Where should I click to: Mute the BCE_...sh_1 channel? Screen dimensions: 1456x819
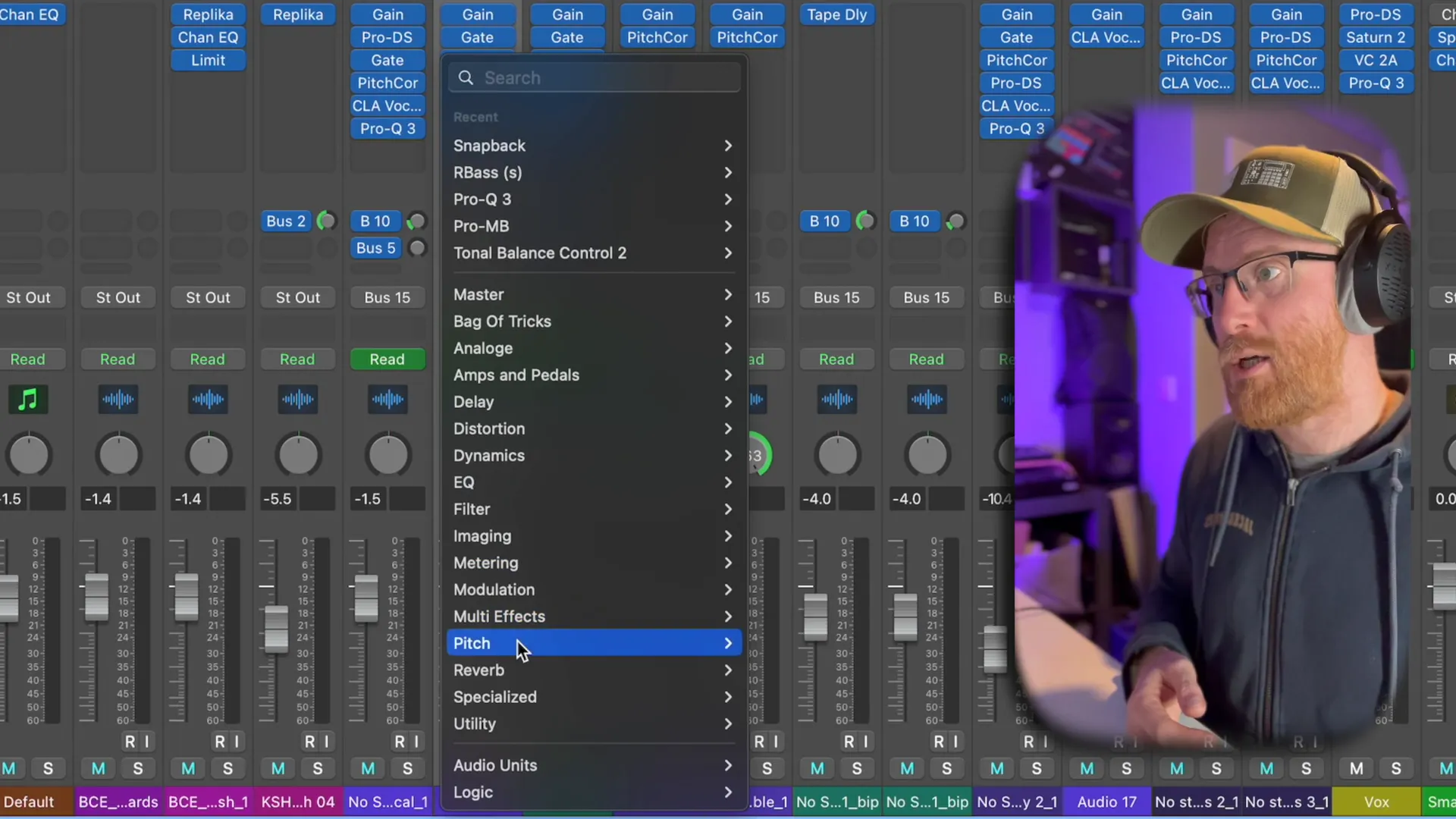click(x=188, y=768)
